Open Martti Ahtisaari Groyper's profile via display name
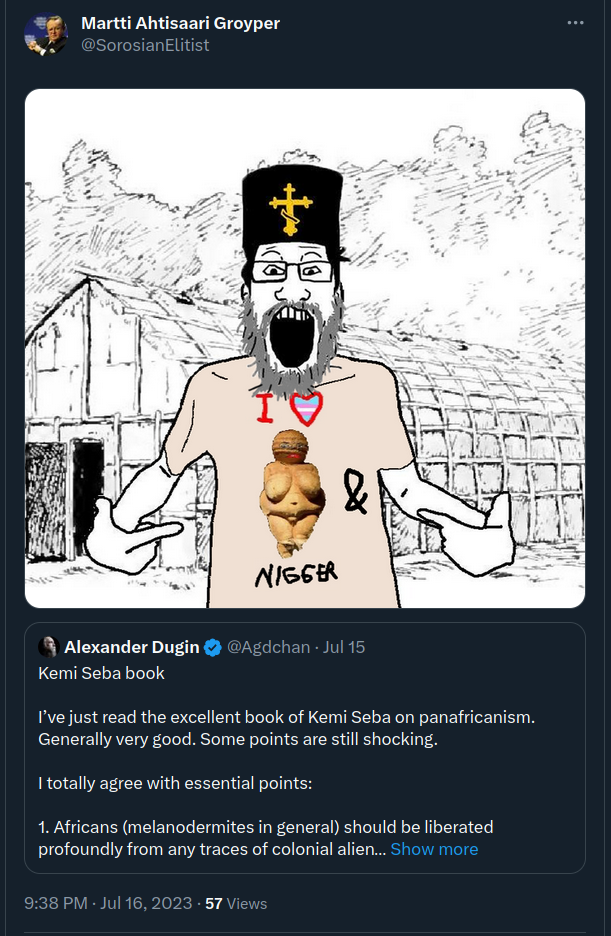This screenshot has width=611, height=936. click(x=178, y=23)
